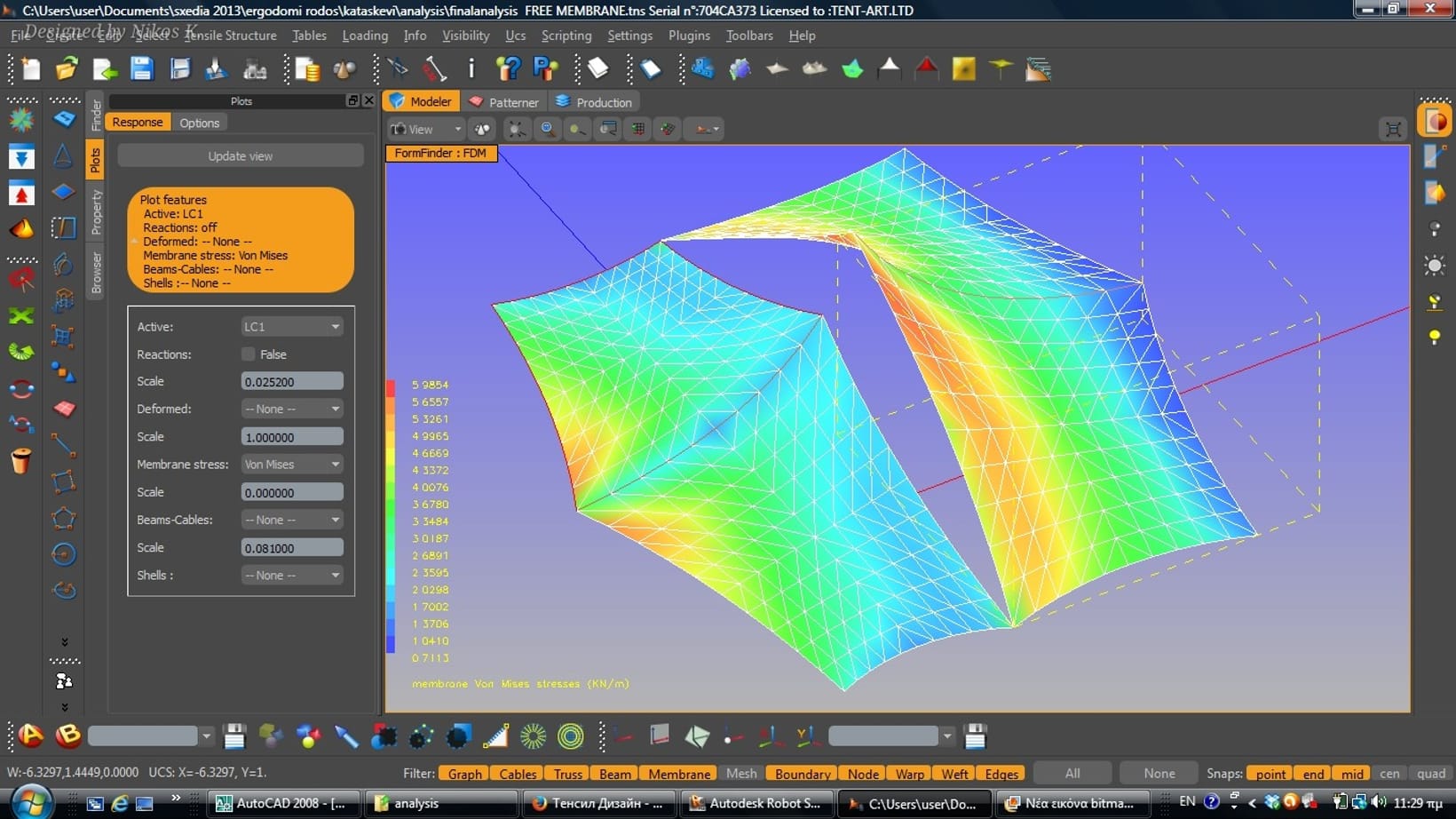Open the Beams-Cables dropdown
The image size is (1456, 819).
pyautogui.click(x=291, y=520)
